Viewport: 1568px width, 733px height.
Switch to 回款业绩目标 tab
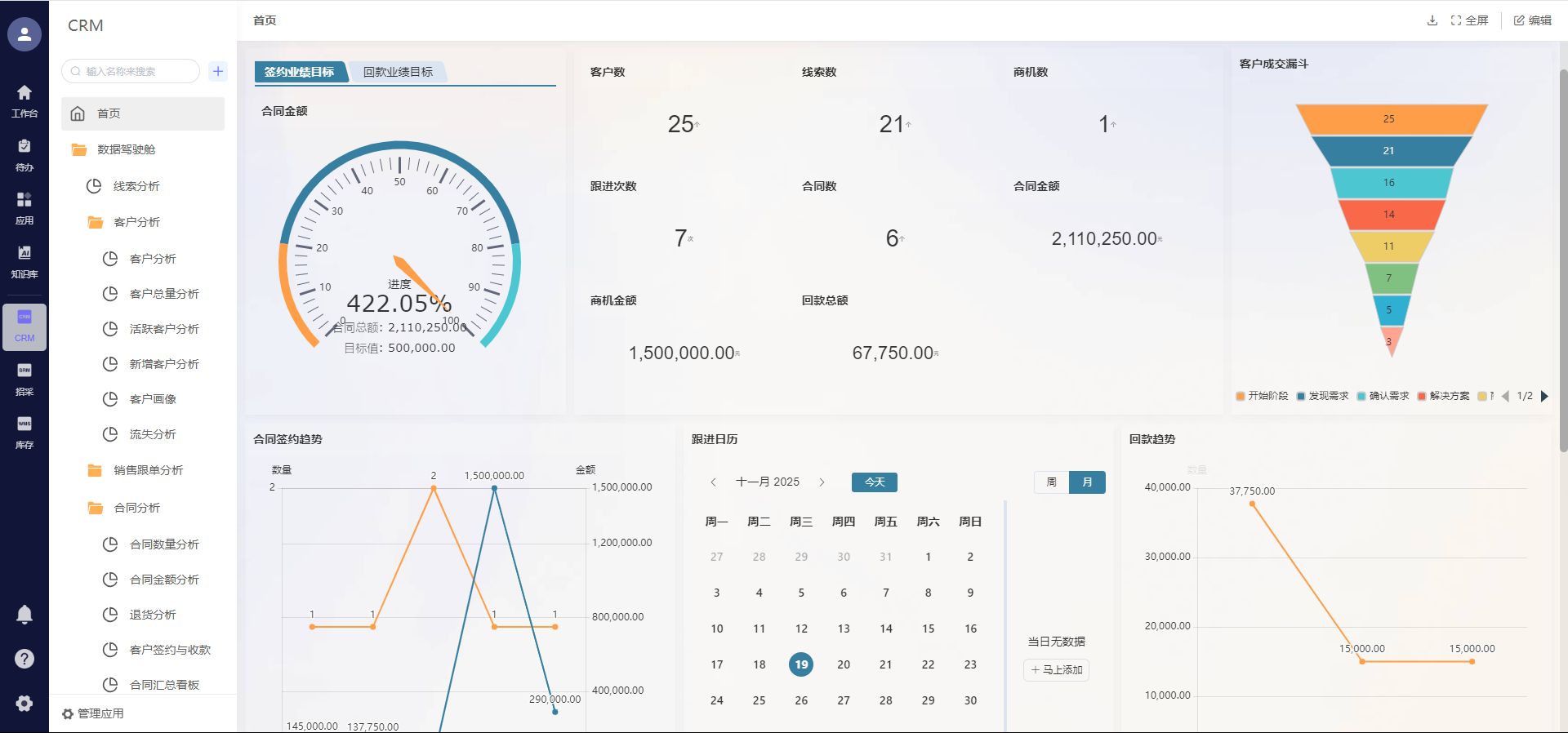(398, 72)
